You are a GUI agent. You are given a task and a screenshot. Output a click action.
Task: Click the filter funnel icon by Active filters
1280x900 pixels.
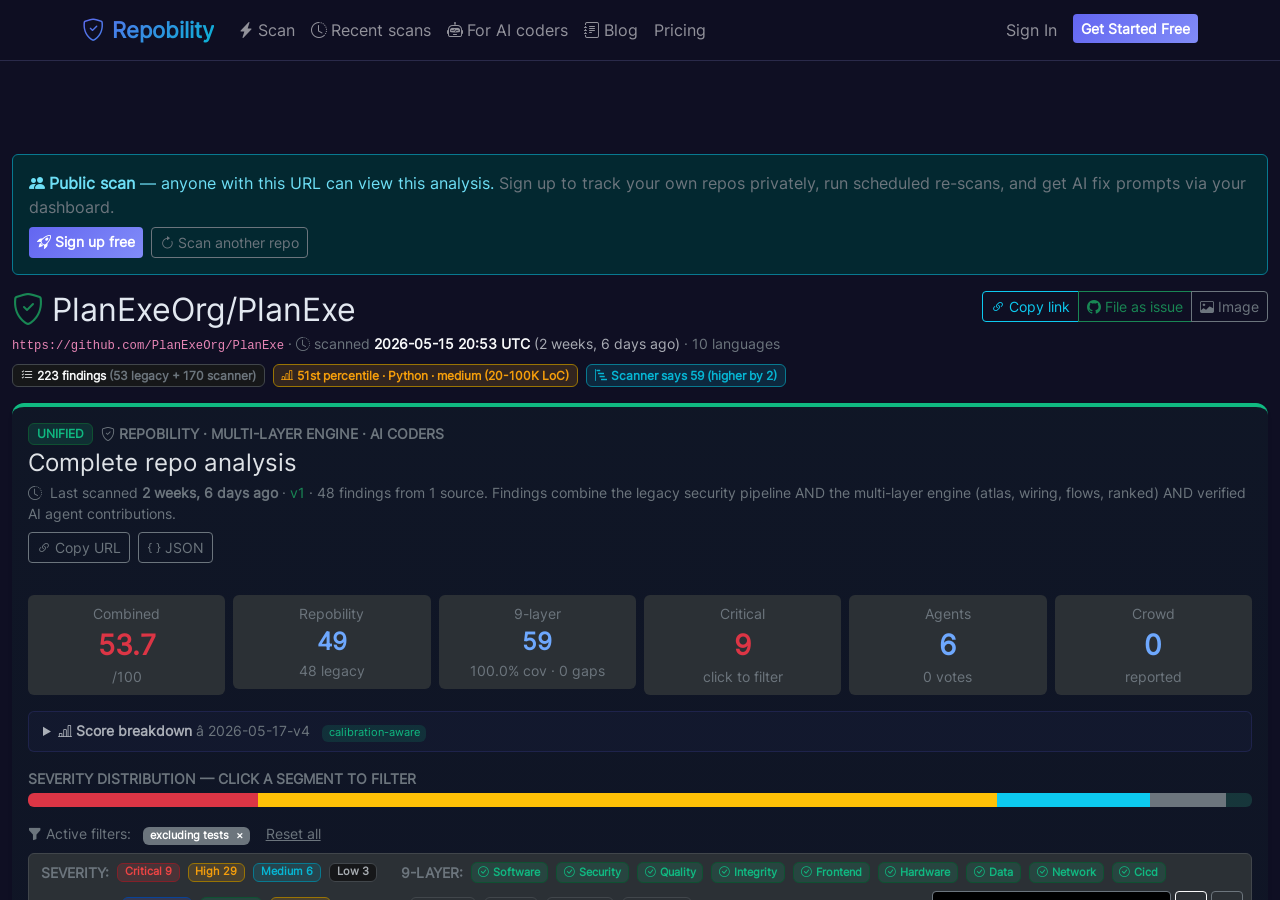click(x=35, y=834)
